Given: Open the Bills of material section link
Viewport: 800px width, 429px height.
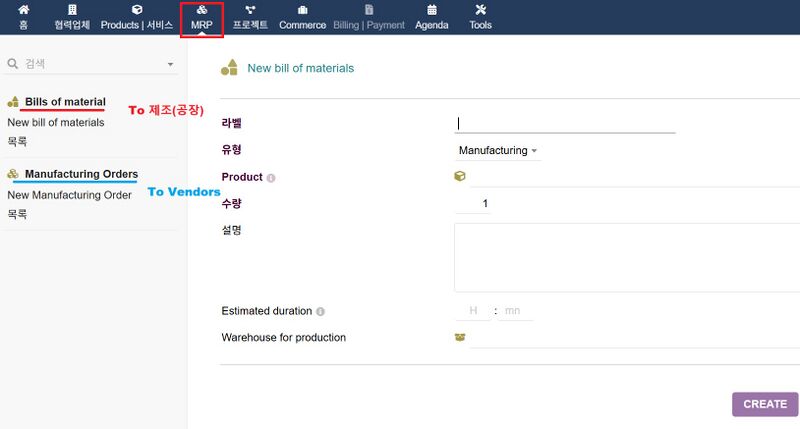Looking at the screenshot, I should pos(65,102).
